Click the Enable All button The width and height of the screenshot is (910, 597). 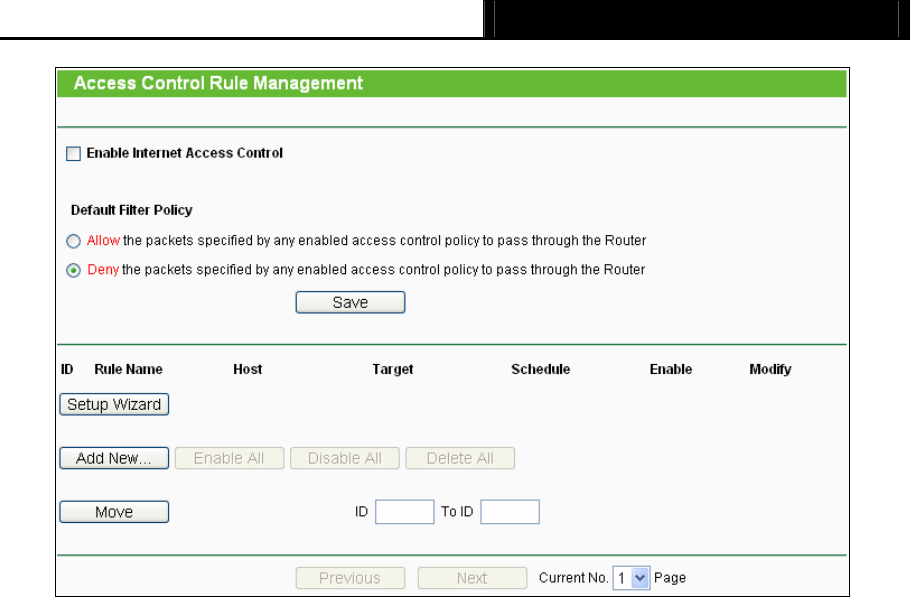229,458
